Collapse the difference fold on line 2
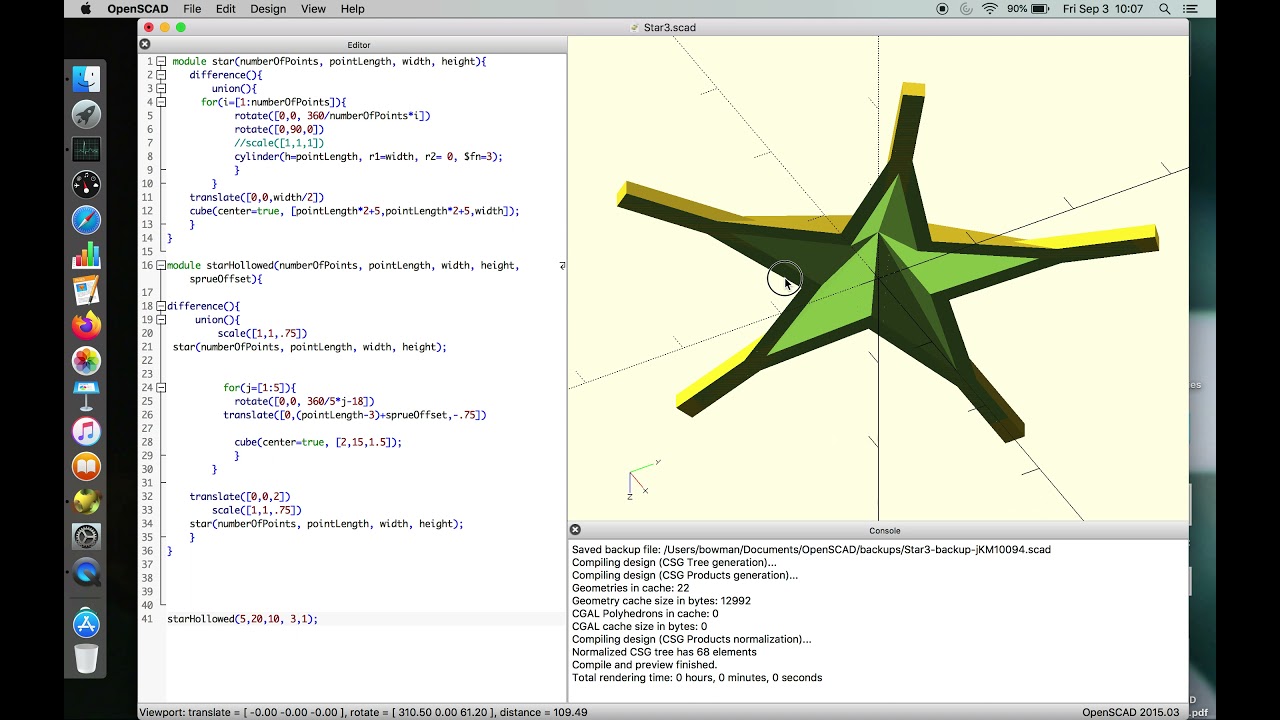1280x720 pixels. (x=161, y=75)
